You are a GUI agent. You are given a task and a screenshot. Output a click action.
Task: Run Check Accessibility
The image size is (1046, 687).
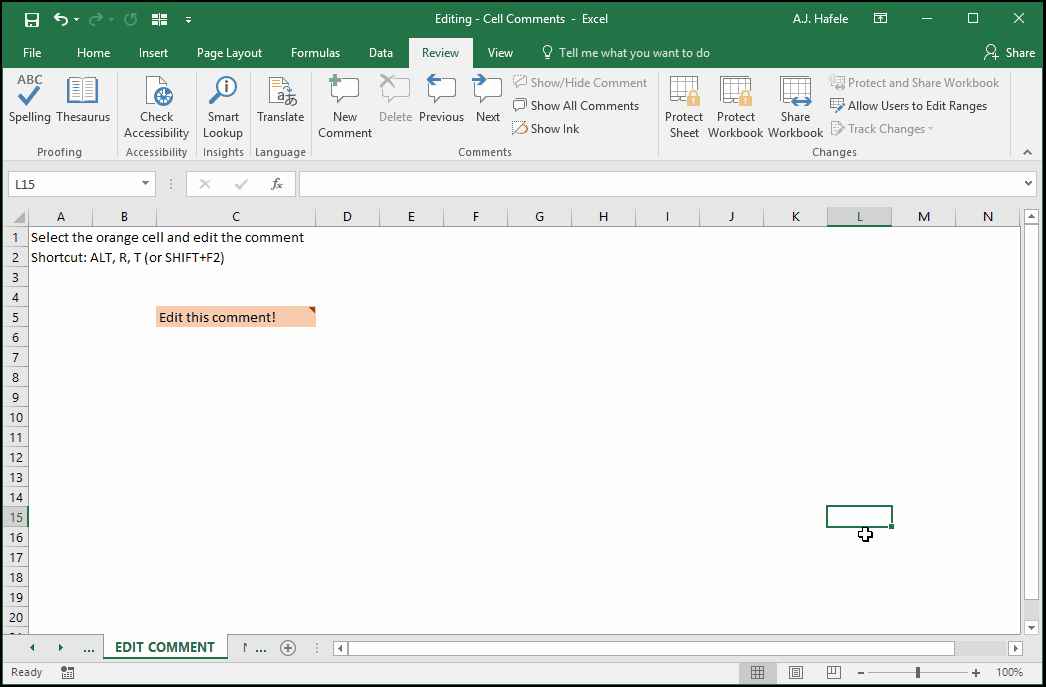[x=156, y=107]
